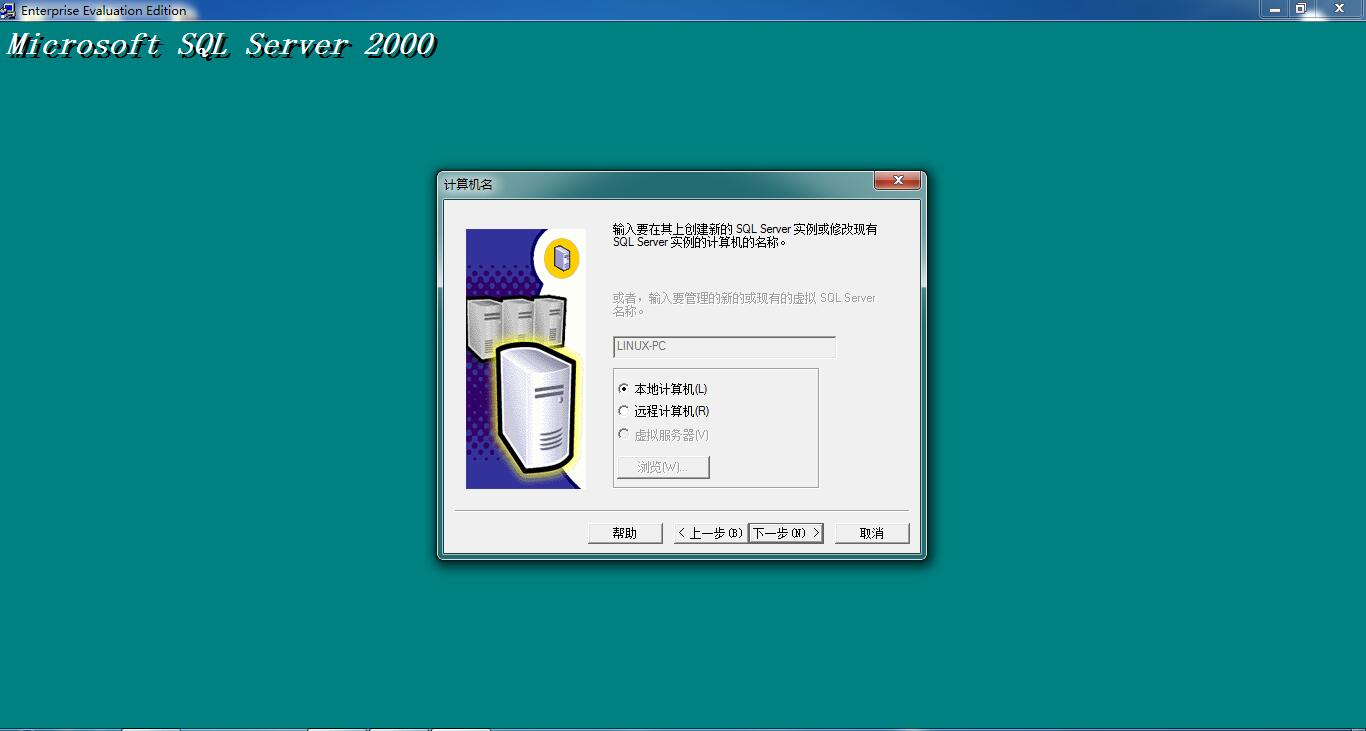The width and height of the screenshot is (1366, 731).
Task: Click the setup icon in the Enterprise Evaluation Edition title bar
Action: (x=8, y=10)
